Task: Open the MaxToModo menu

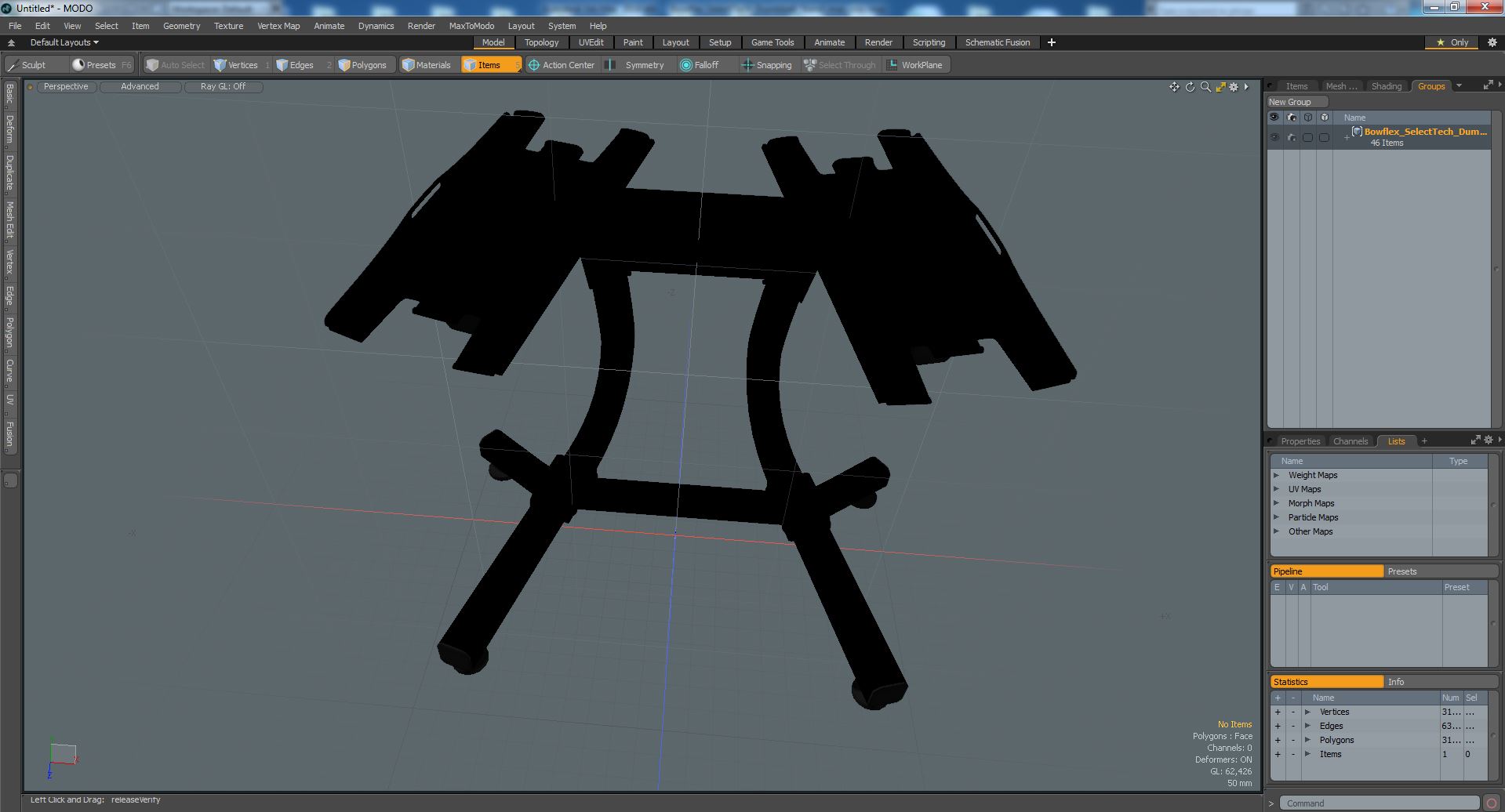Action: click(x=471, y=26)
